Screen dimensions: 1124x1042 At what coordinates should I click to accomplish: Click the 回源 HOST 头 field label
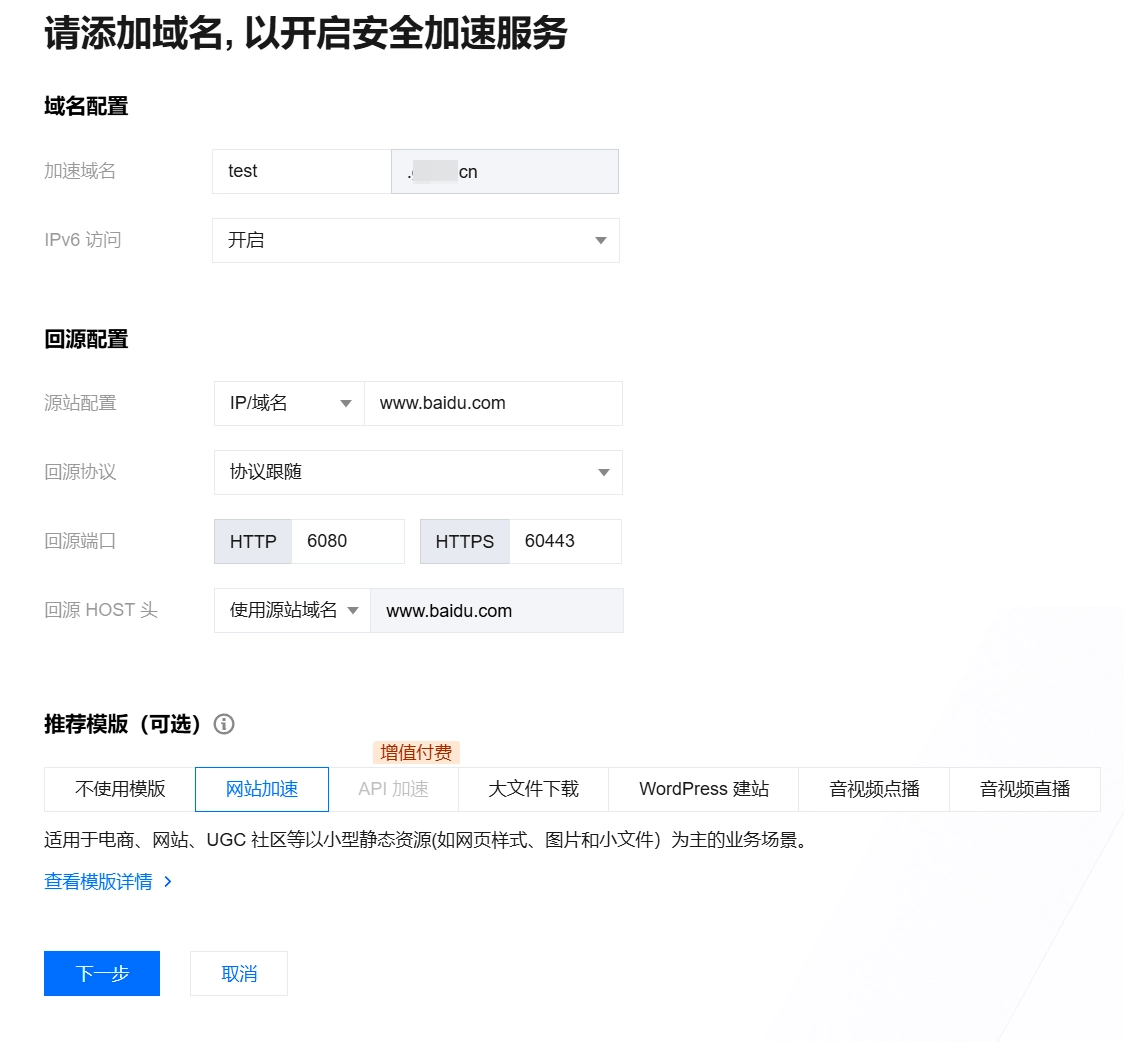[x=101, y=610]
